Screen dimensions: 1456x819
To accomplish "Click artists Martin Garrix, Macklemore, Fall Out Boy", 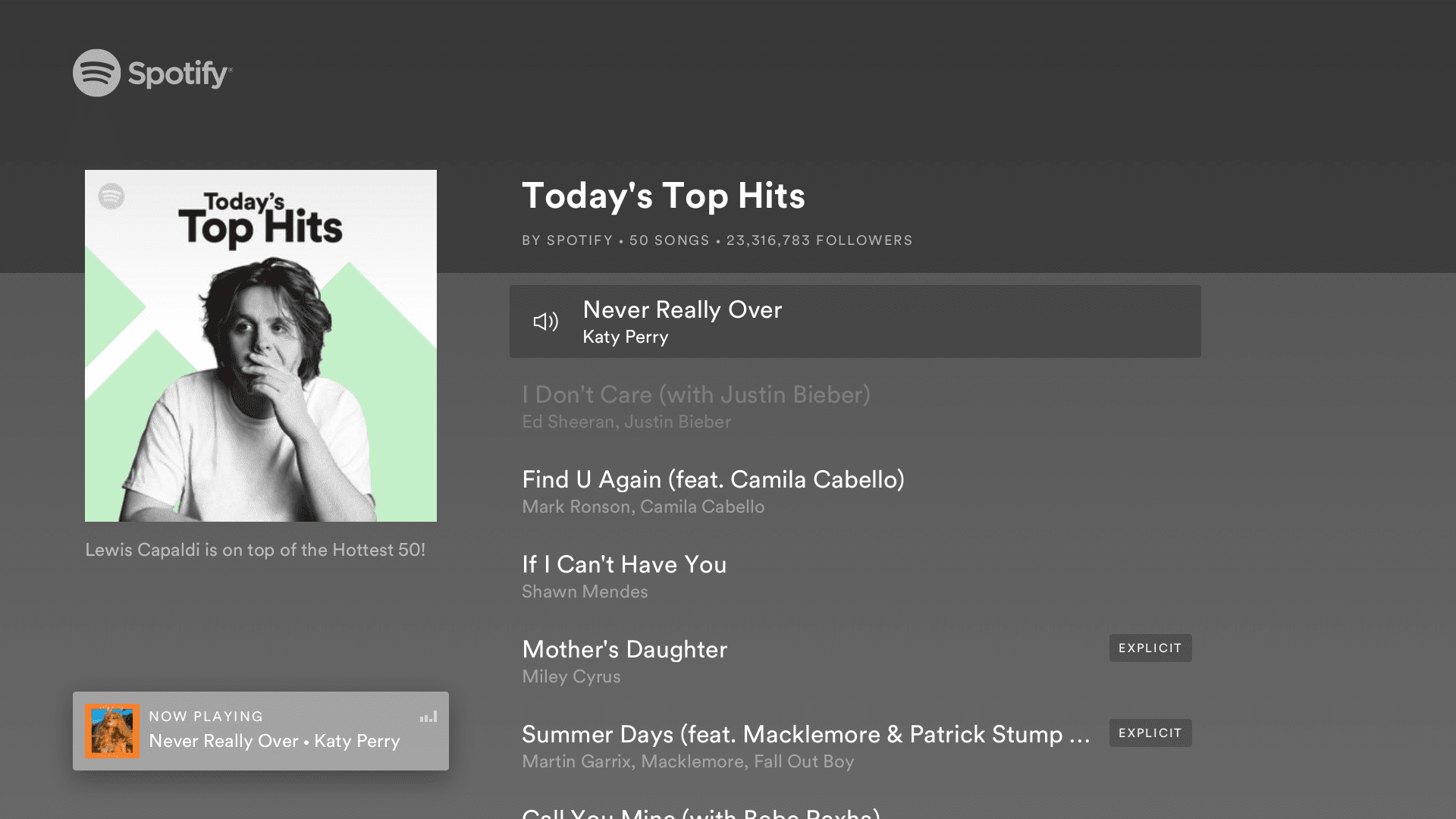I will pos(688,761).
